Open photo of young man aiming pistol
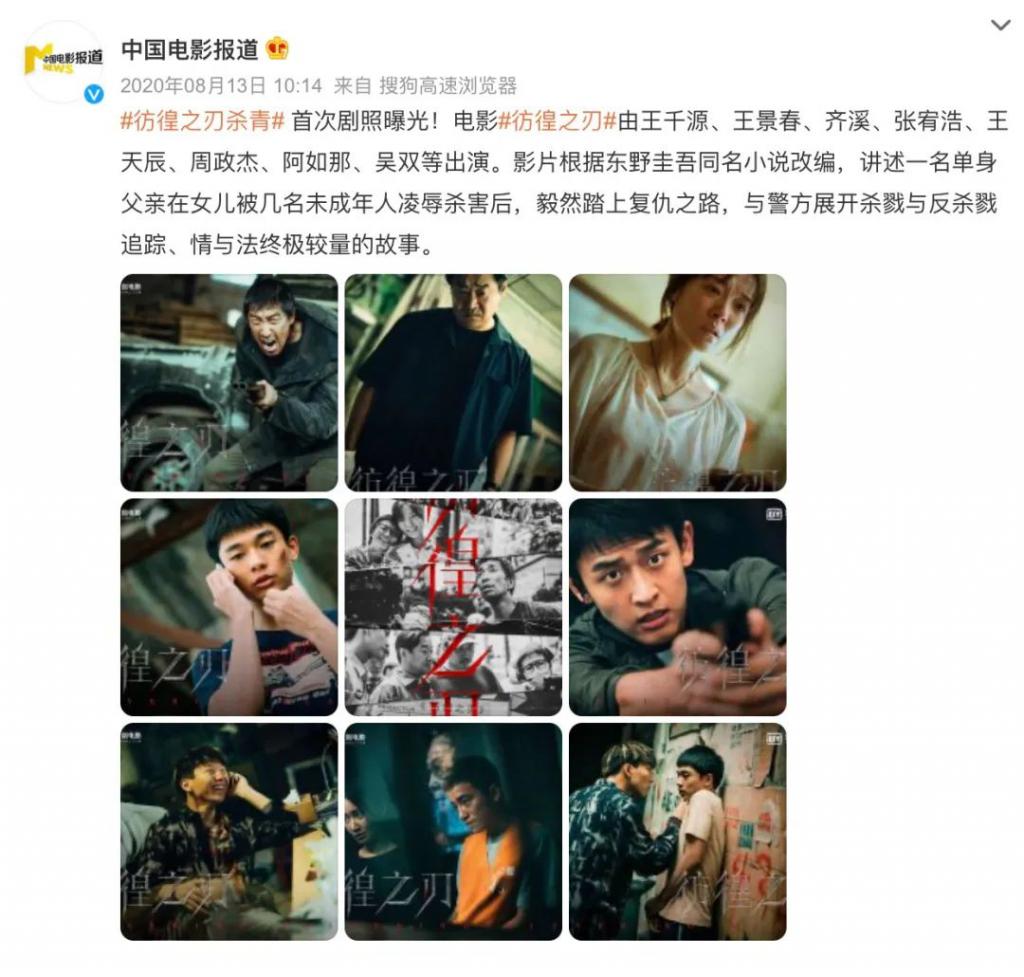Image resolution: width=1024 pixels, height=977 pixels. pos(678,607)
